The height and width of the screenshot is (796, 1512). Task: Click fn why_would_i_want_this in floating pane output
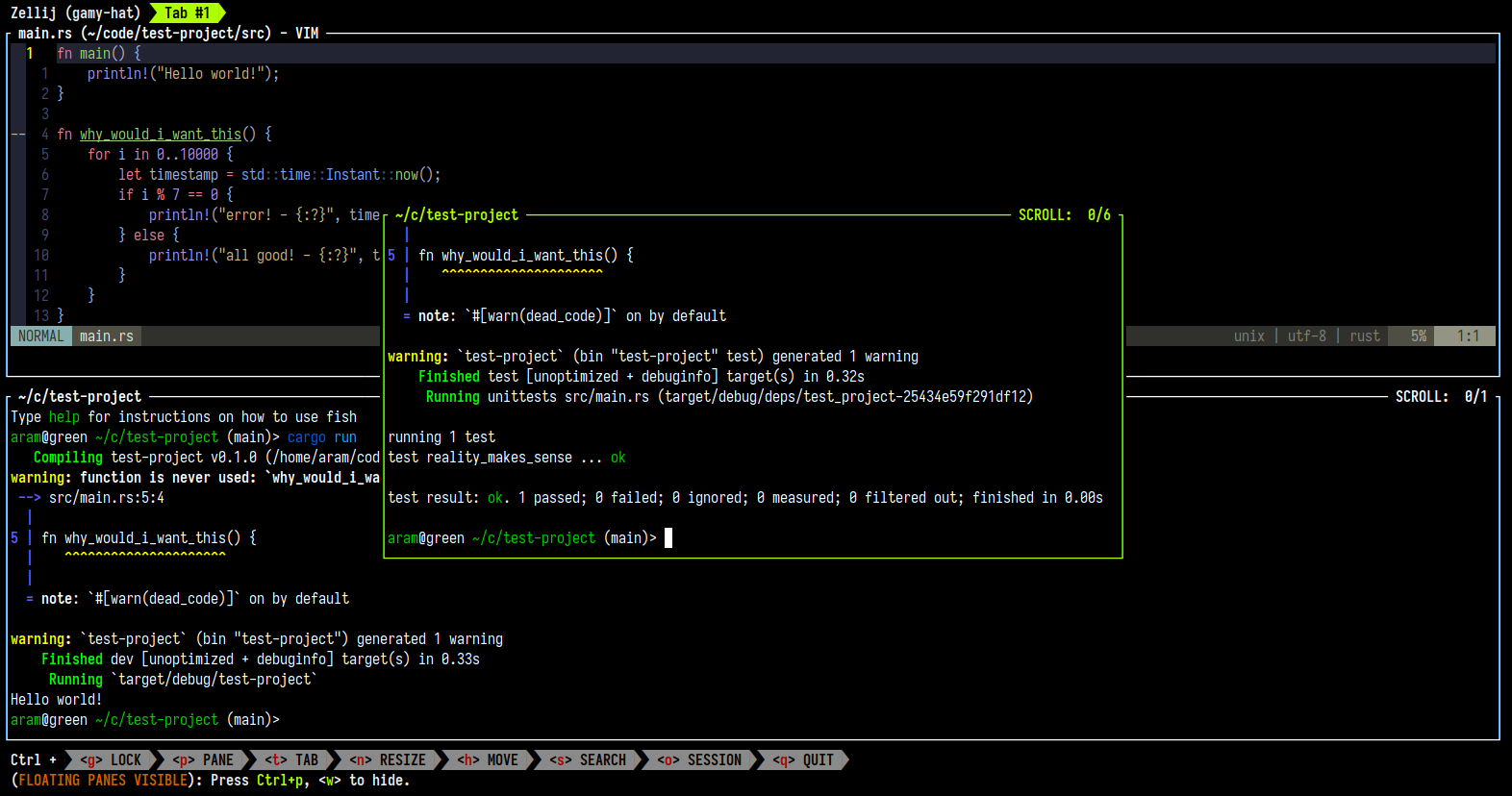pyautogui.click(x=526, y=255)
